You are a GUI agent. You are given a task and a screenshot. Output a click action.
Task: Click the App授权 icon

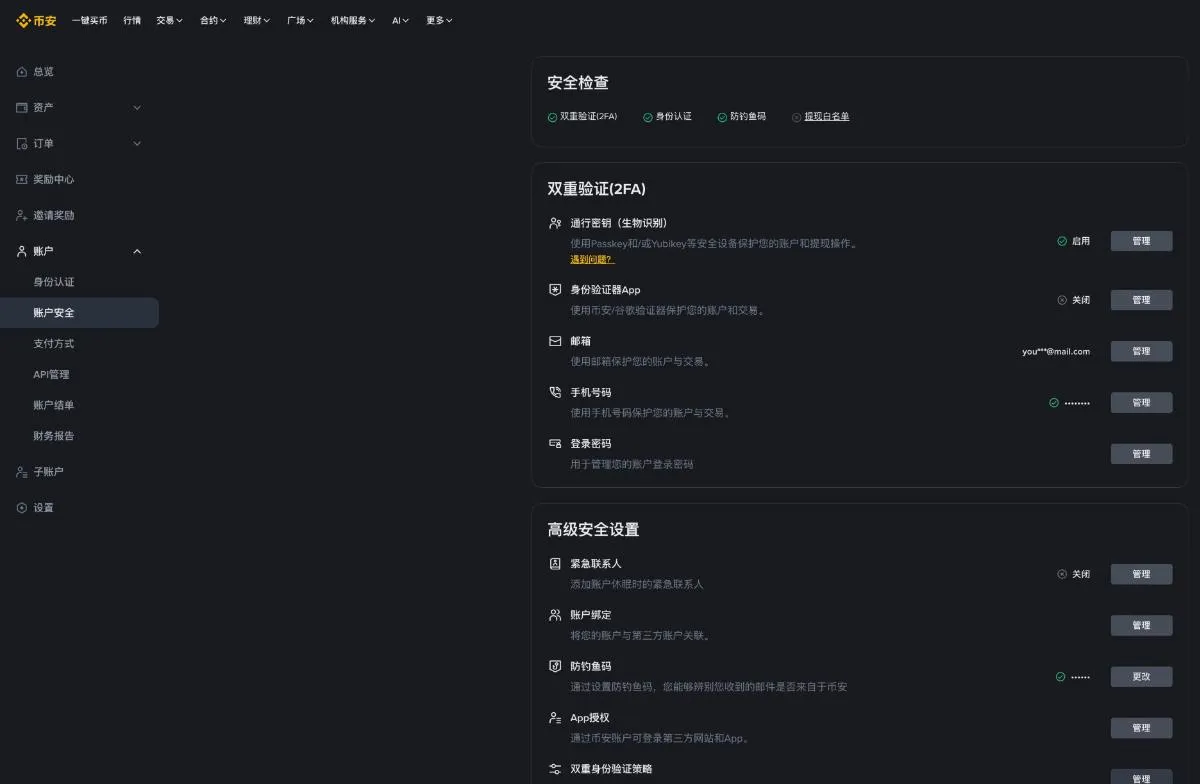(x=555, y=717)
